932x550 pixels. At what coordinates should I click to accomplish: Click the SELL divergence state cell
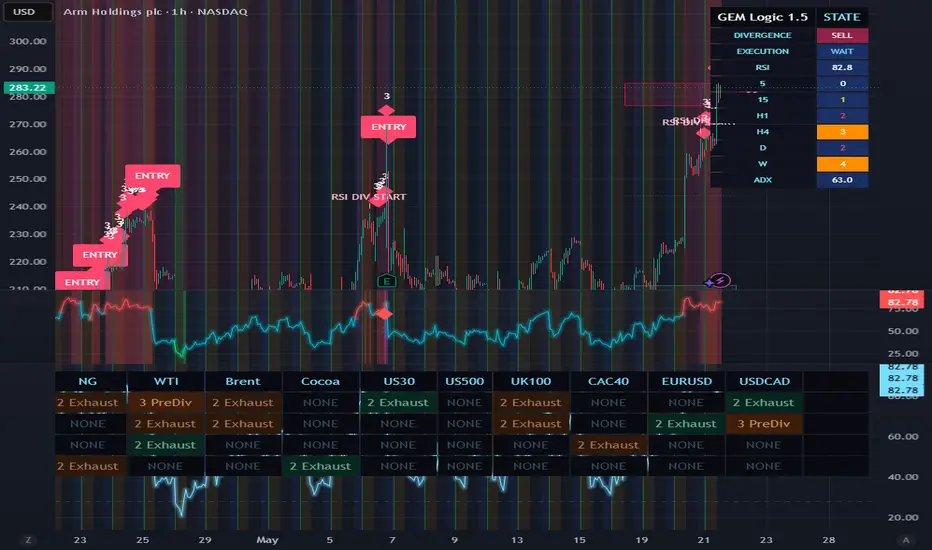click(x=842, y=35)
